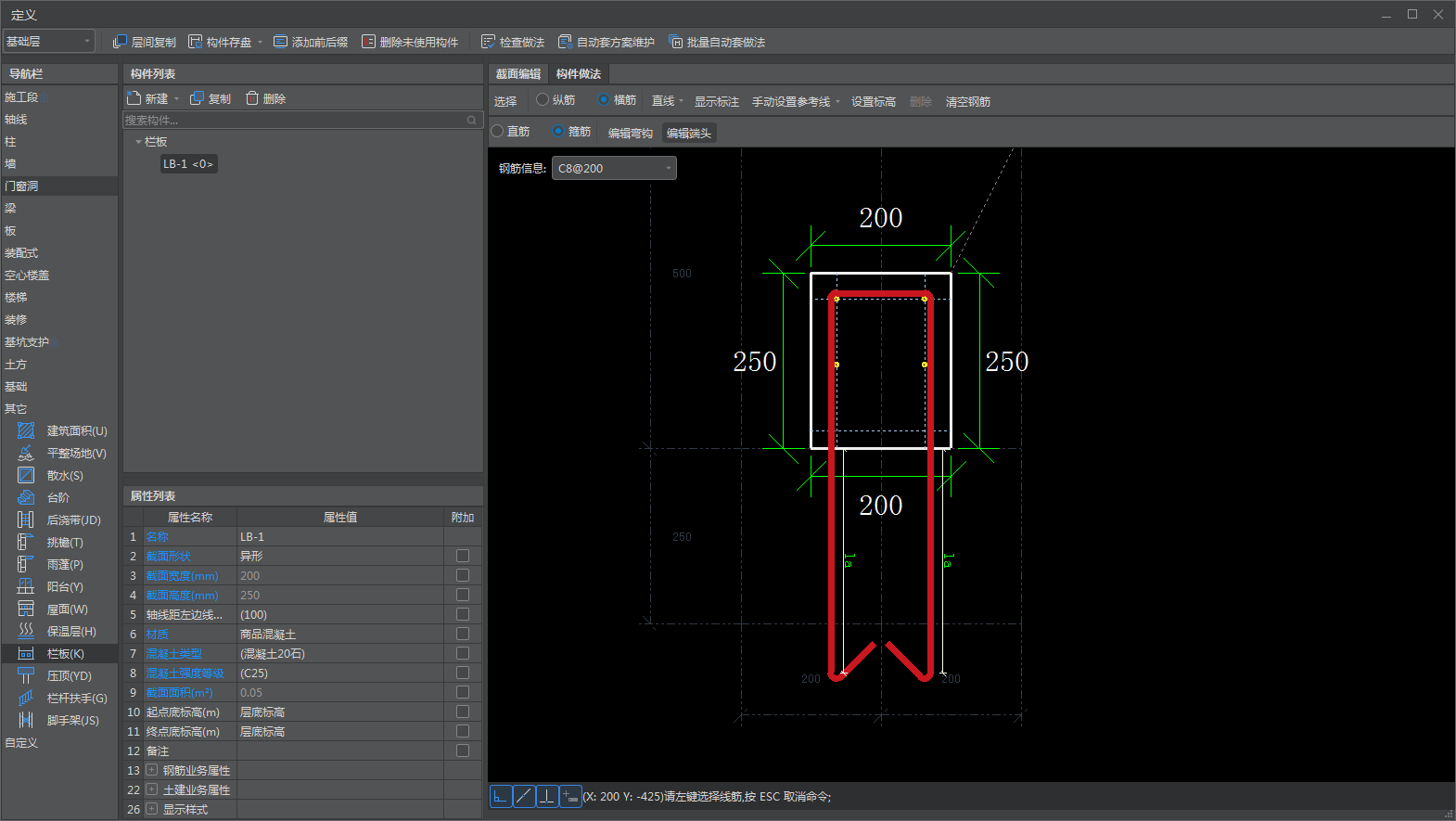Open the 基础层 floor dropdown
The image size is (1456, 821).
click(49, 41)
